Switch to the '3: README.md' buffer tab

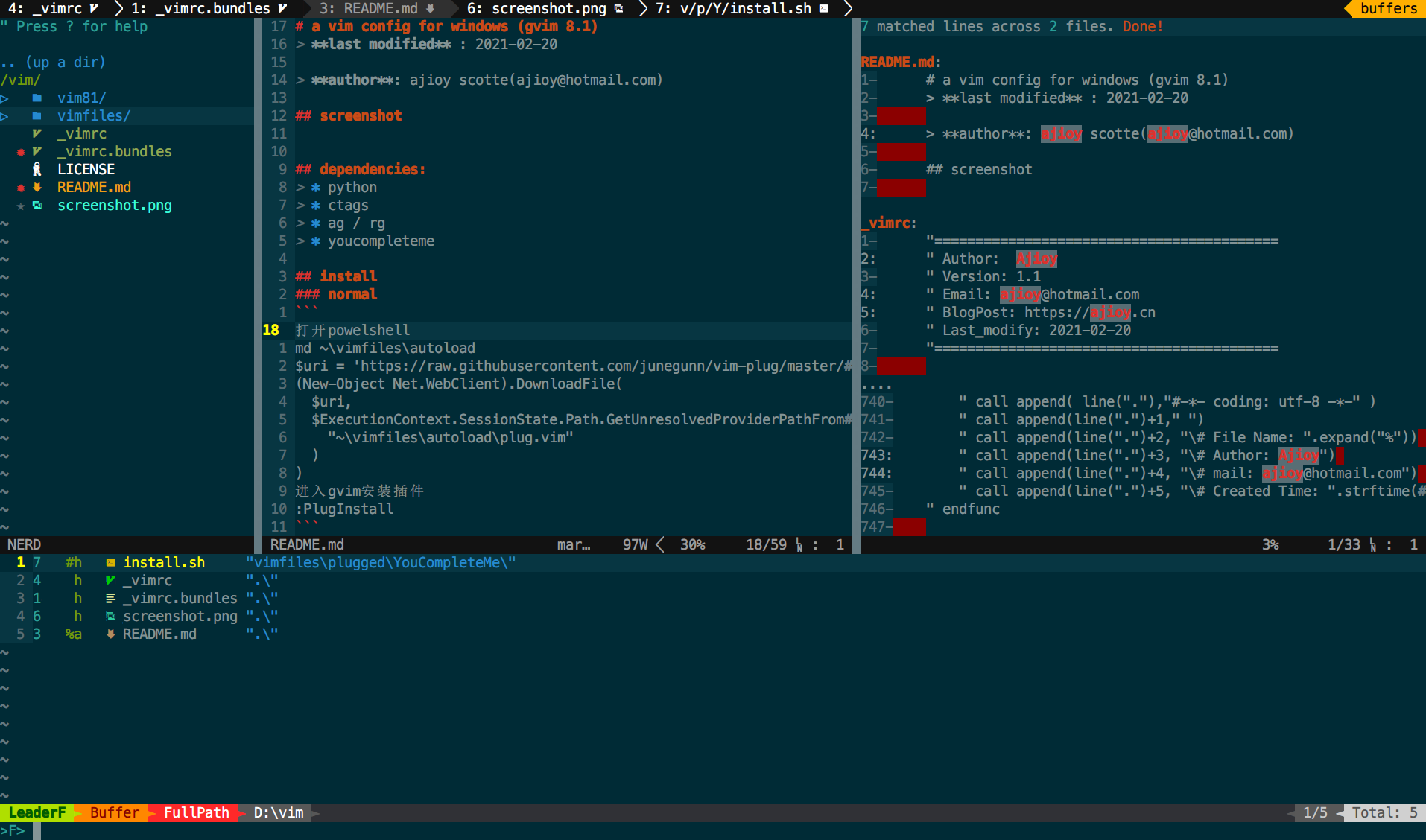coord(377,9)
